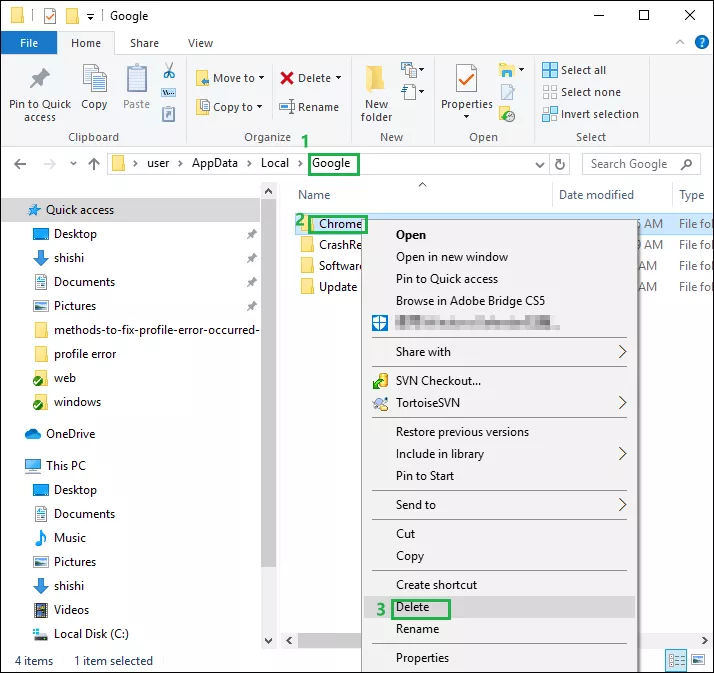Click the AppData breadcrumb segment
The height and width of the screenshot is (673, 714).
(214, 163)
